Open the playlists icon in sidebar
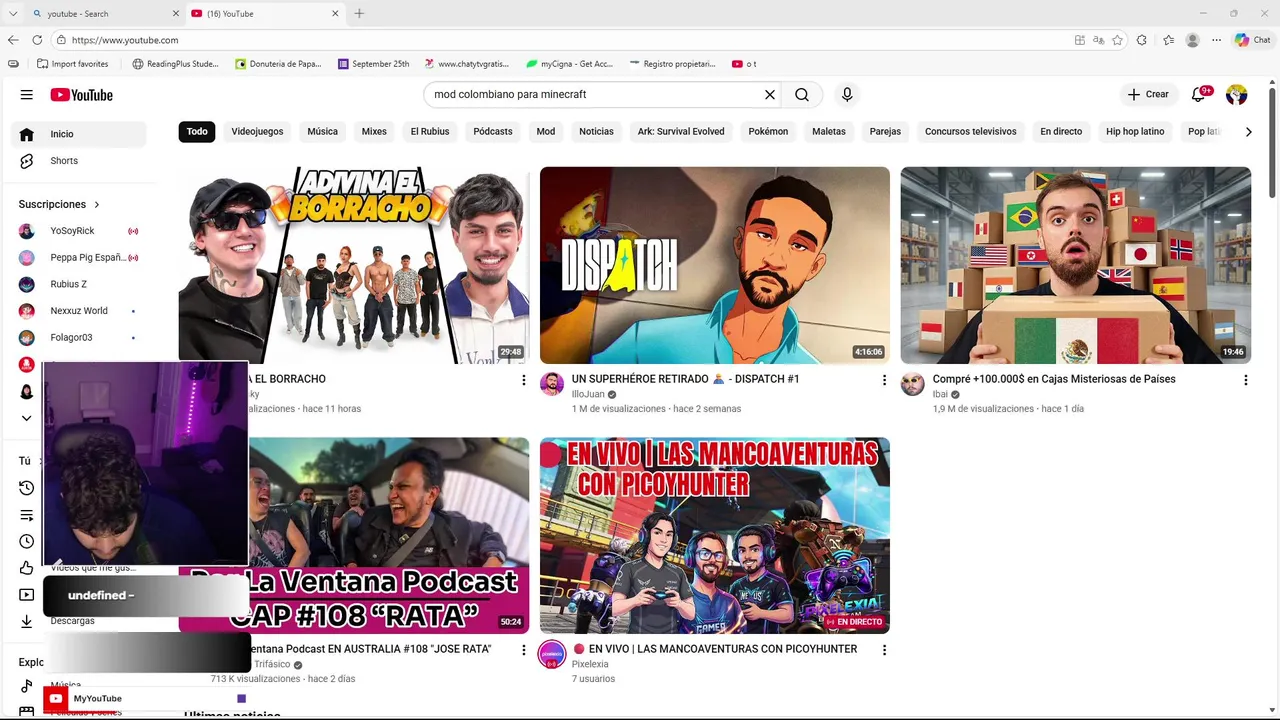The height and width of the screenshot is (720, 1280). coord(27,515)
